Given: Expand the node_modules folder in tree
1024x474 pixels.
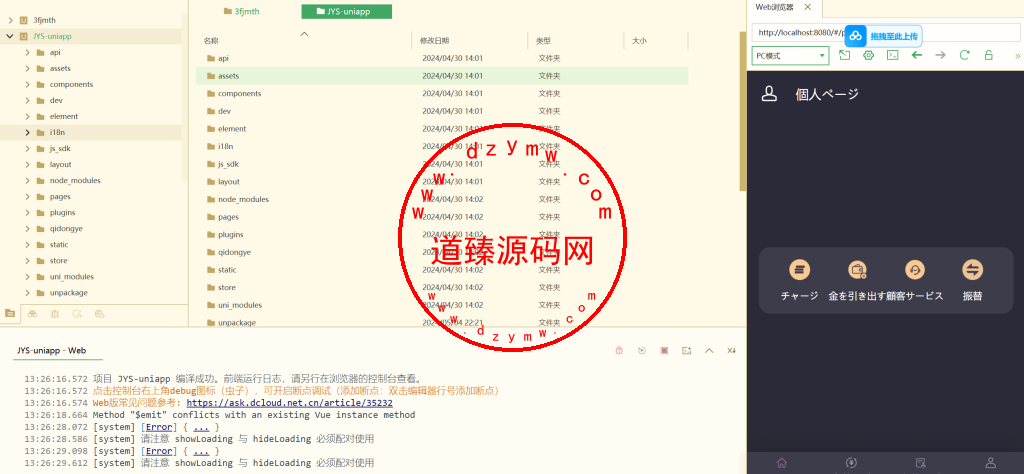Looking at the screenshot, I should [x=27, y=180].
